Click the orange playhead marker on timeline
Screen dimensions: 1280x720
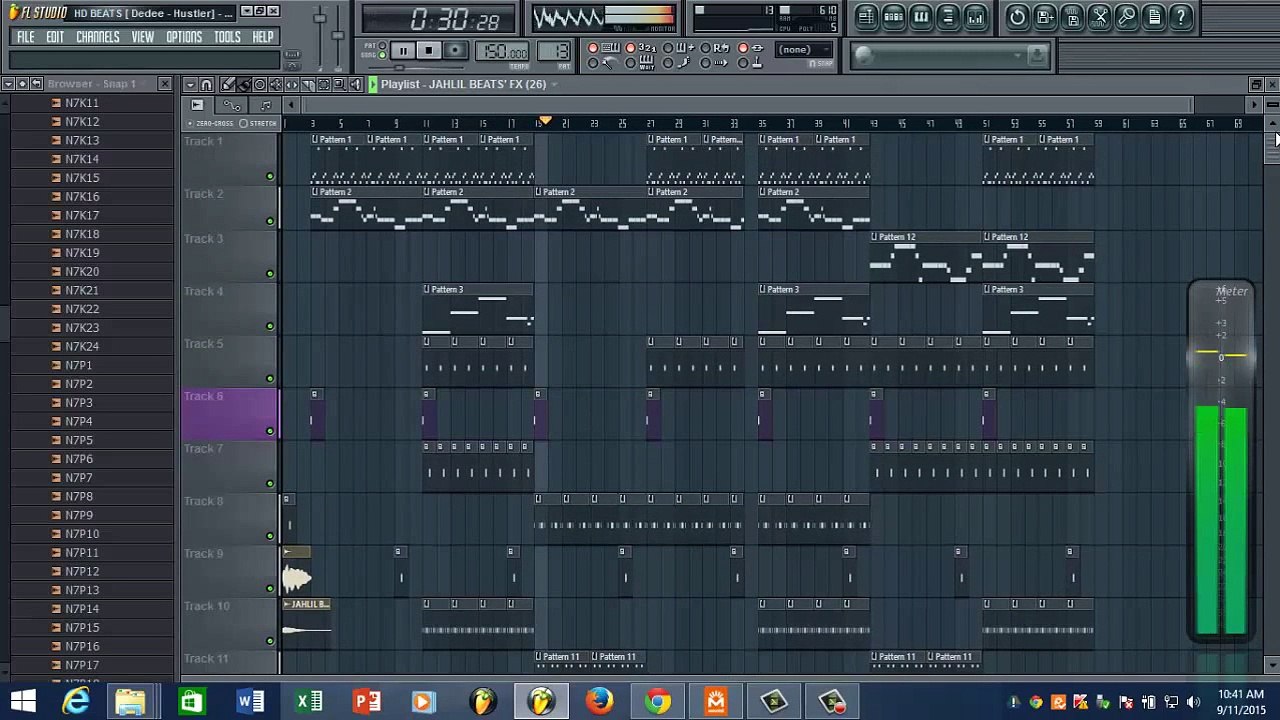pos(544,122)
